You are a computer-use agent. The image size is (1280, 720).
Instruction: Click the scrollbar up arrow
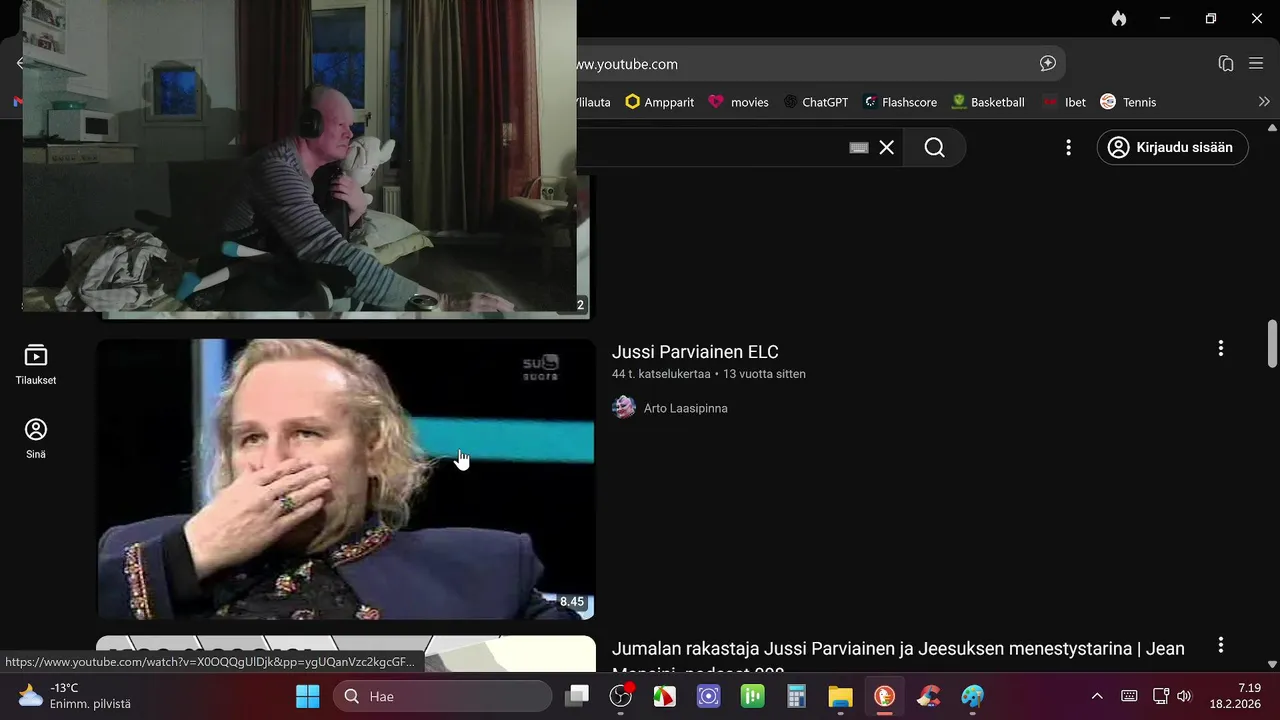coord(1272,128)
